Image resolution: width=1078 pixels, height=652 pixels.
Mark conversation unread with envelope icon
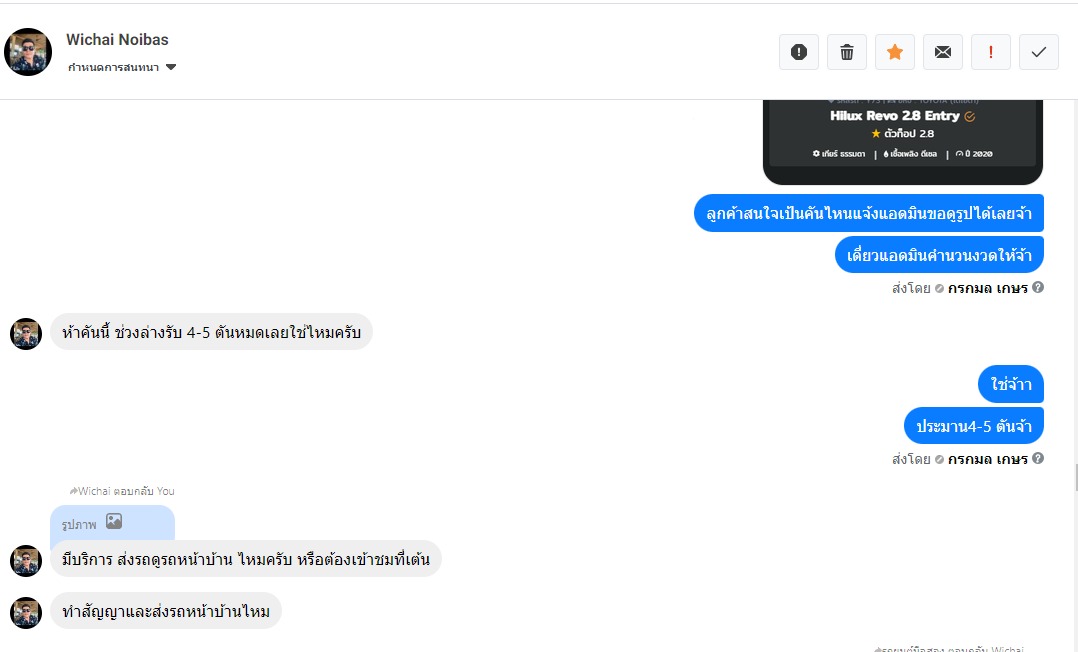943,52
